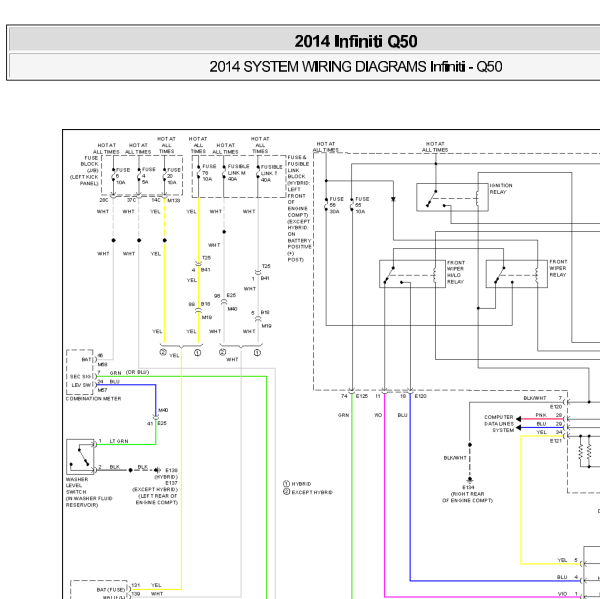Image resolution: width=600 pixels, height=599 pixels.
Task: Select the 'FUSE 55 10A' label
Action: (x=362, y=205)
